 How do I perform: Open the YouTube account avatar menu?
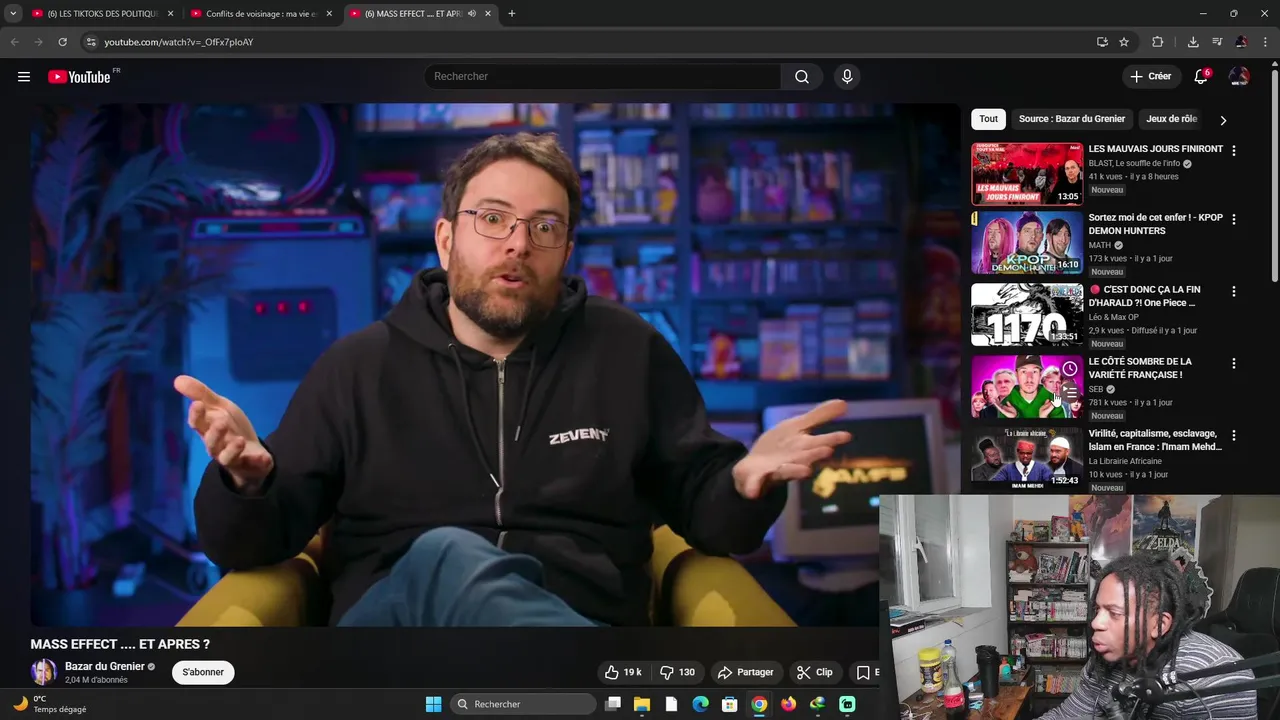1239,77
